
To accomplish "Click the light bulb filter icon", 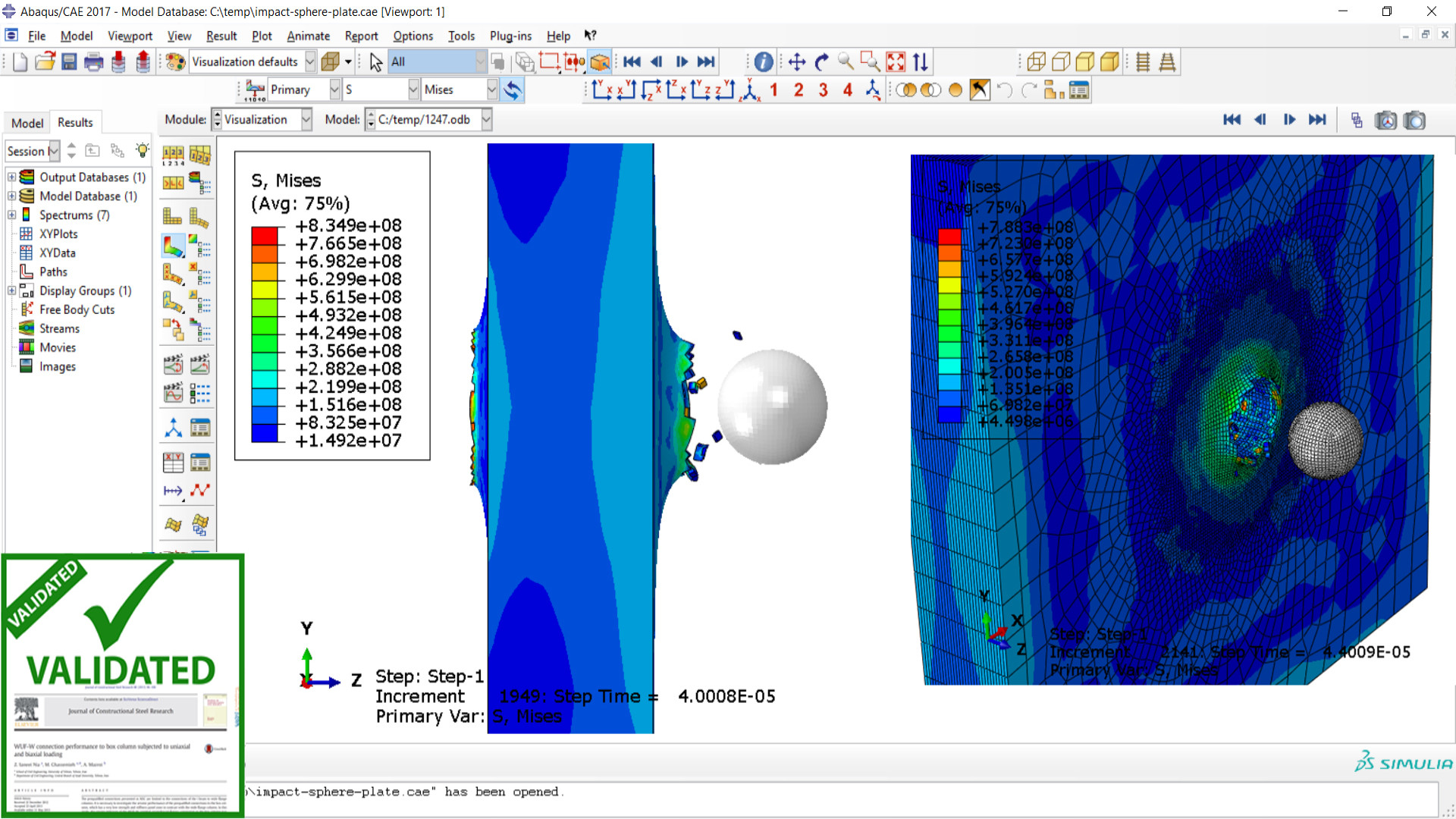I will 142,150.
